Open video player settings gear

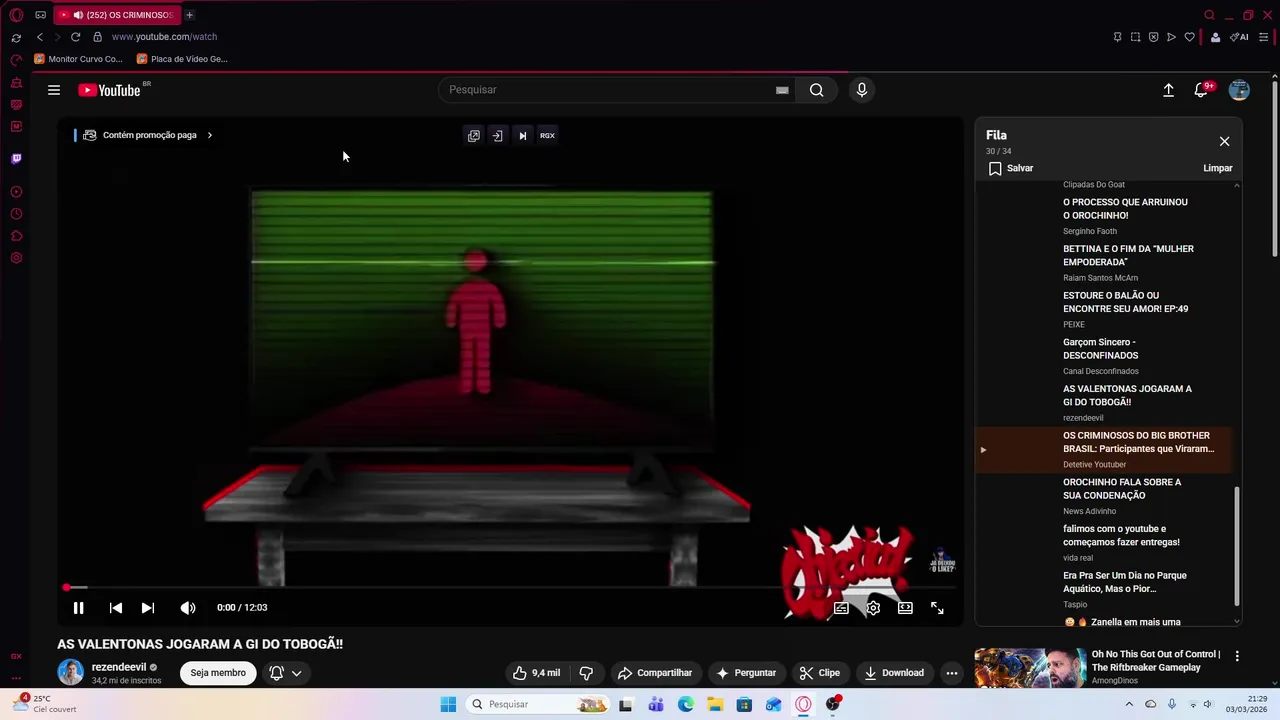pyautogui.click(x=873, y=607)
